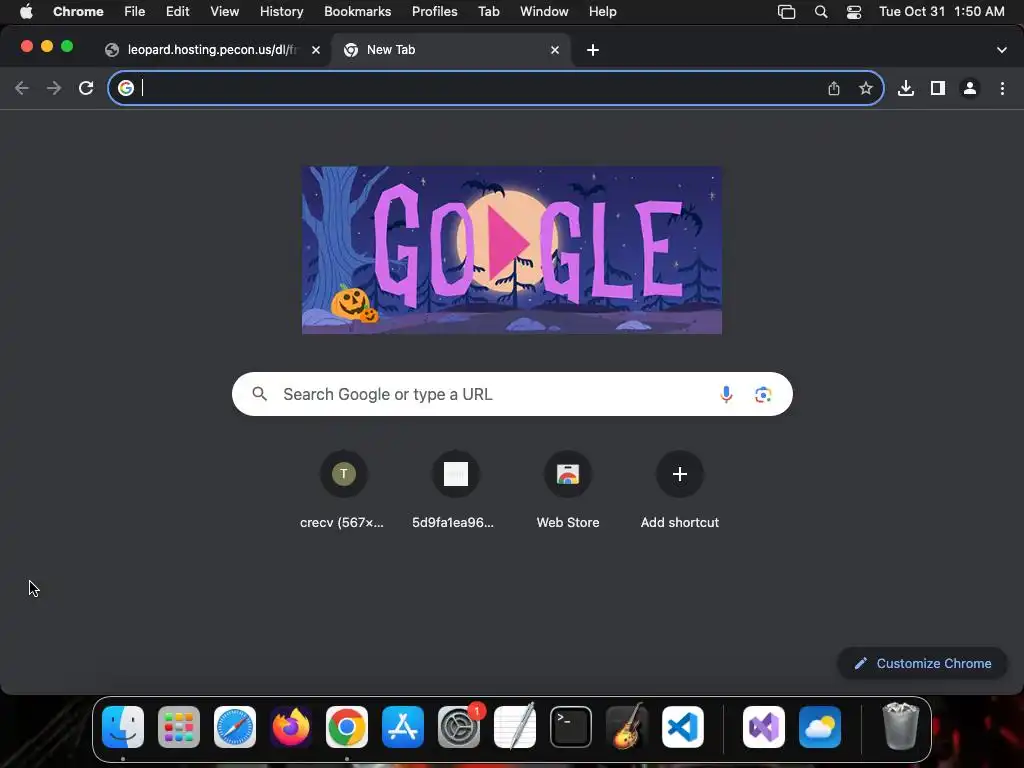Click the date and time in menu bar
Viewport: 1024px width, 768px height.
[942, 12]
